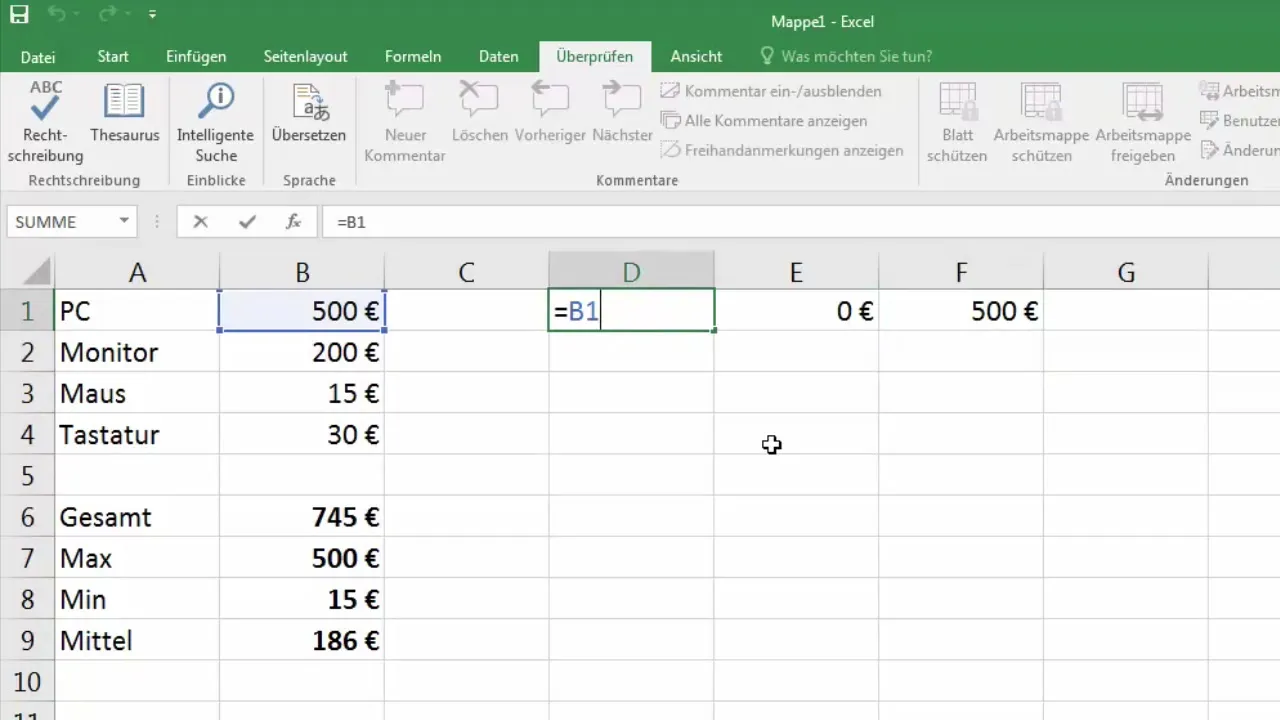Select row 5 header
This screenshot has width=1280, height=720.
click(27, 475)
